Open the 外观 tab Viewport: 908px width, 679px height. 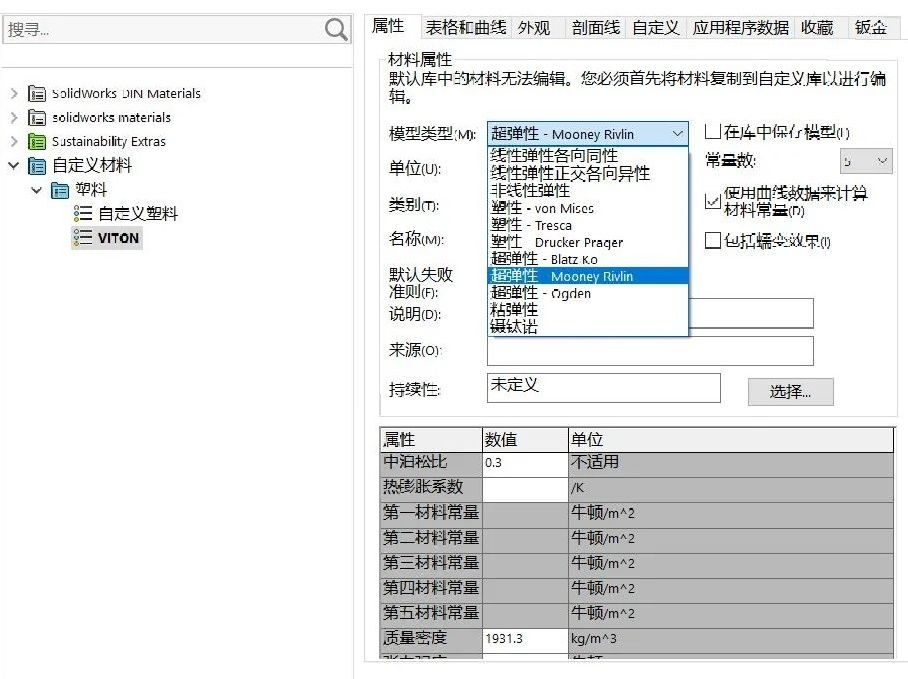pyautogui.click(x=534, y=28)
